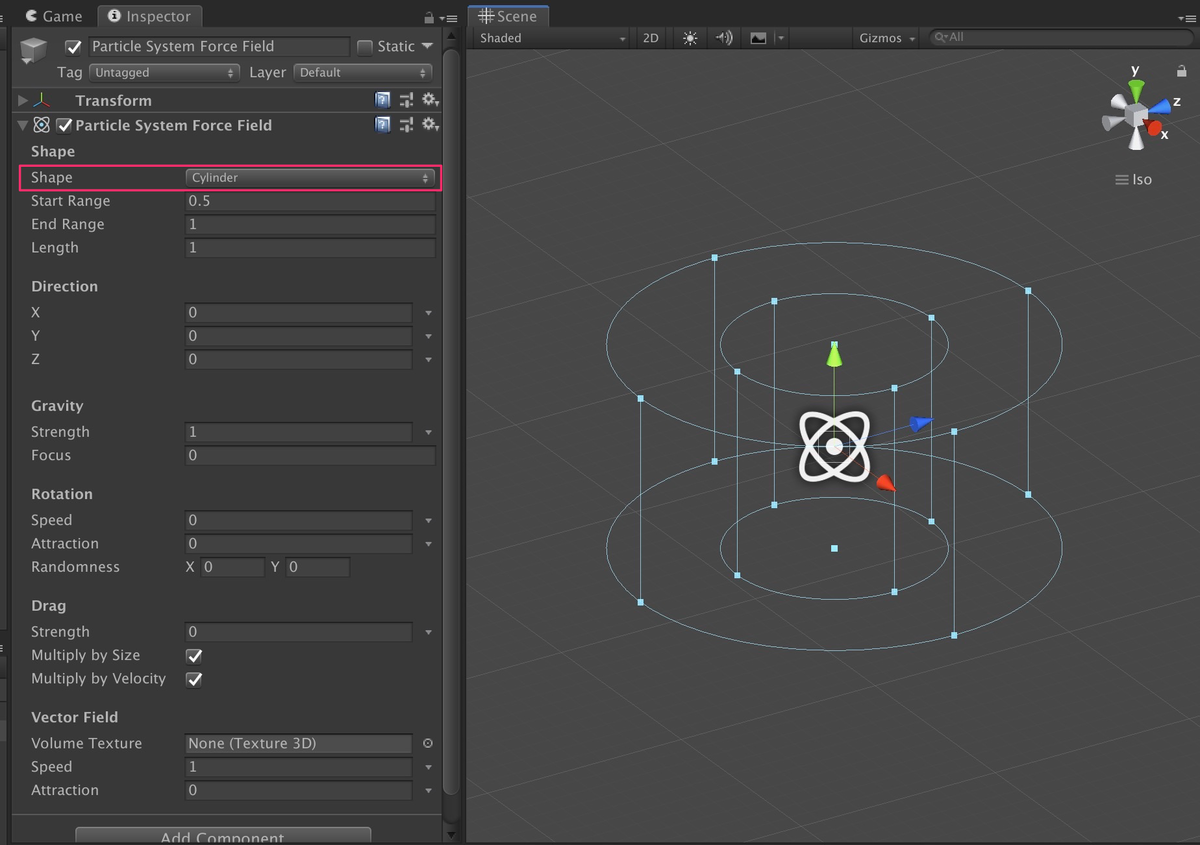This screenshot has height=845, width=1200.
Task: Click the blue Z axis cone on the orientation gizmo
Action: click(x=1159, y=106)
